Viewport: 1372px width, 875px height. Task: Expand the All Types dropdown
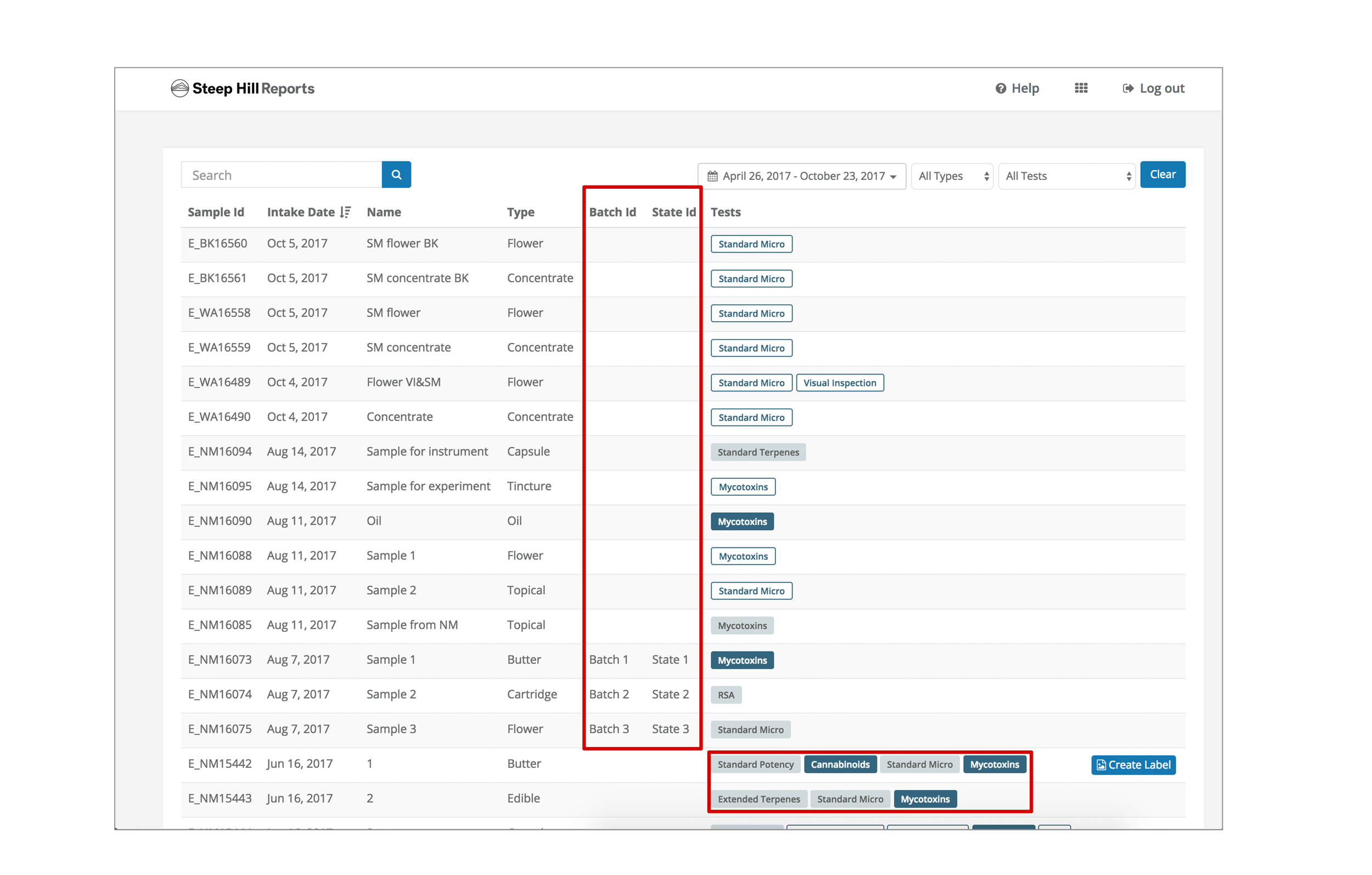tap(952, 176)
